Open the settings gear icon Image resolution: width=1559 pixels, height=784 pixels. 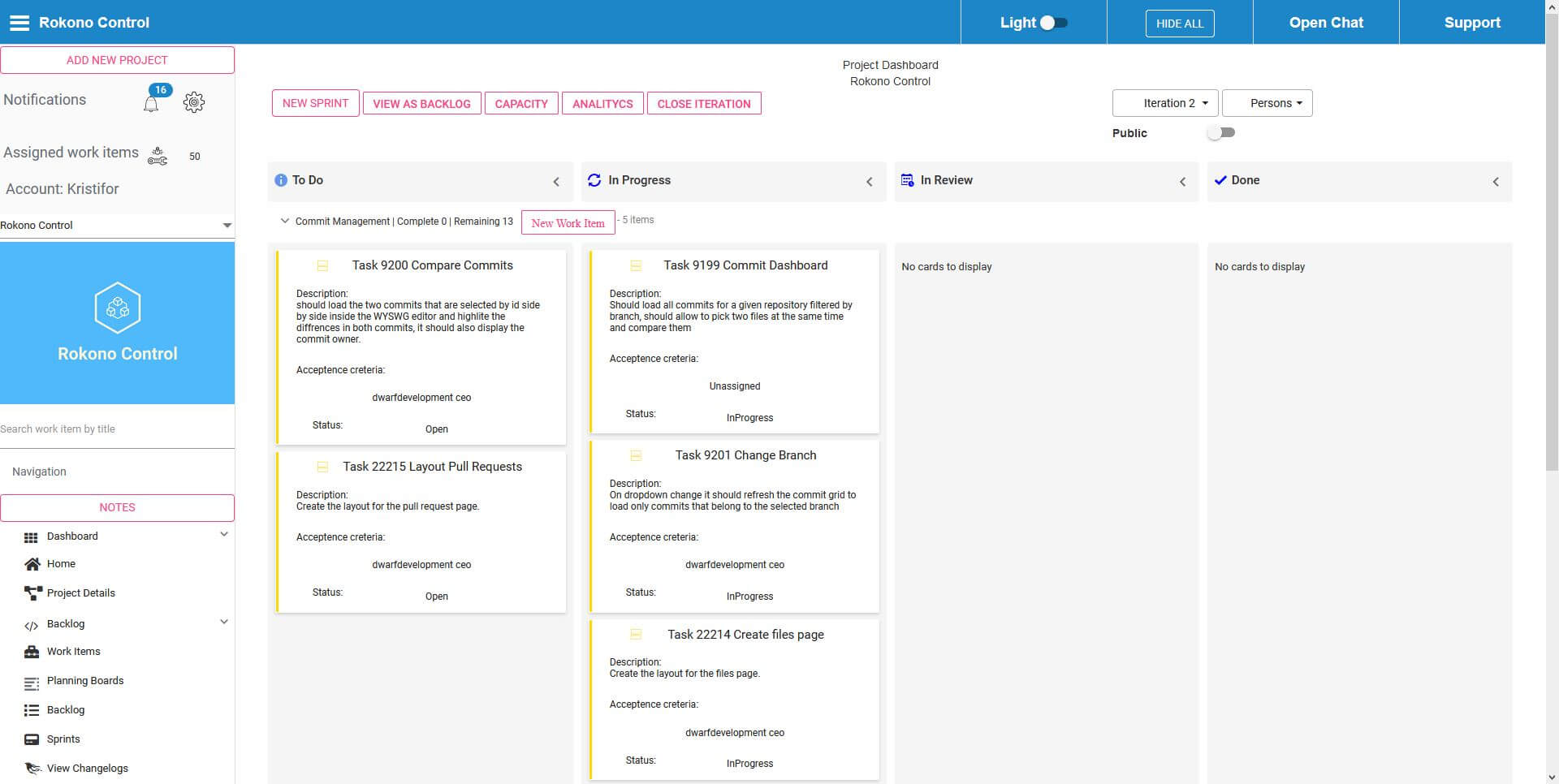(194, 101)
